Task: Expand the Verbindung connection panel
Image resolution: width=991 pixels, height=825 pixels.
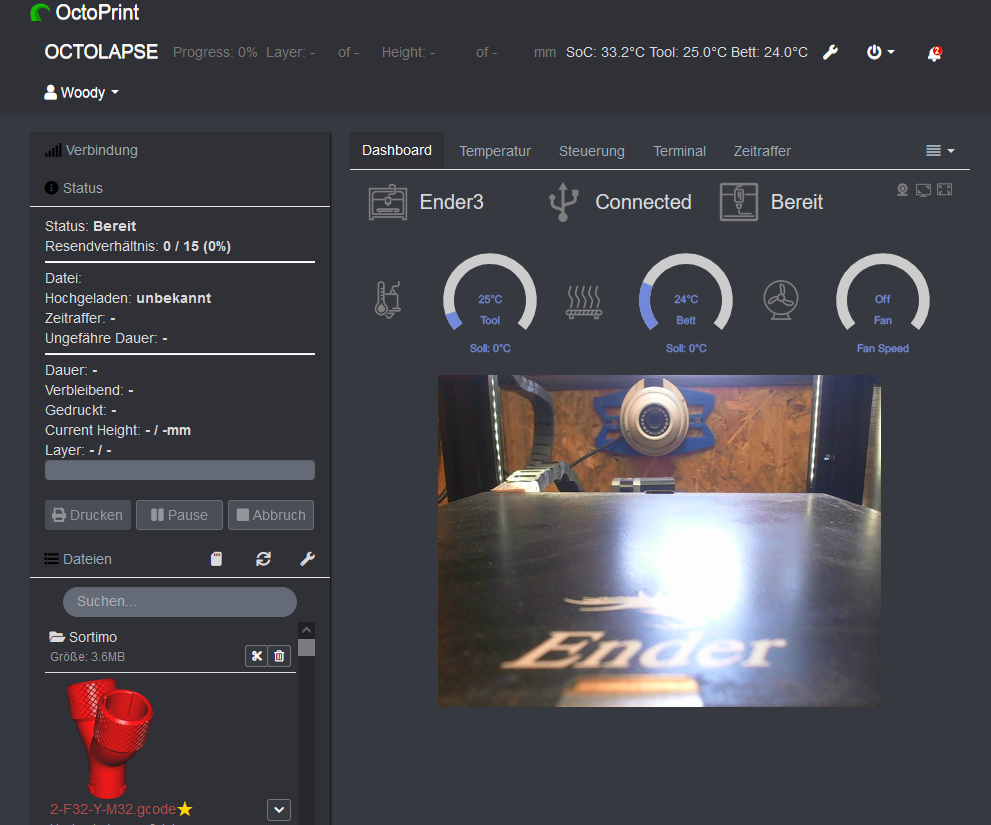Action: tap(92, 150)
